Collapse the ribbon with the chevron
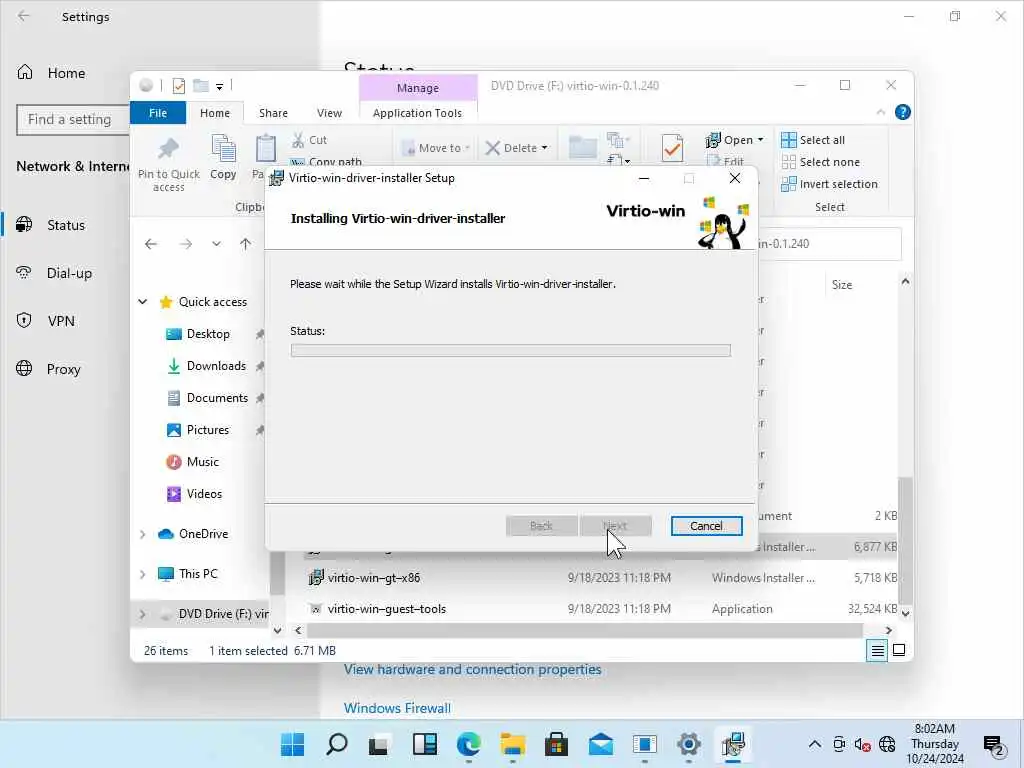1024x768 pixels. click(x=880, y=112)
